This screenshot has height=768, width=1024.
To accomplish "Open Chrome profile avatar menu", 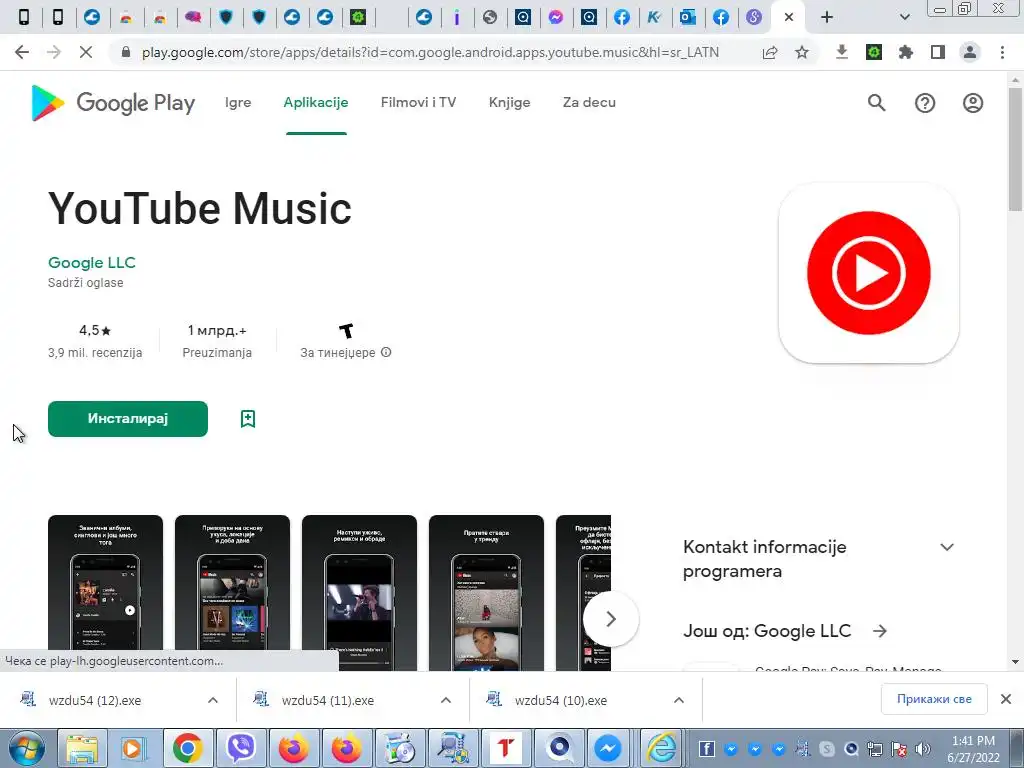I will click(970, 52).
